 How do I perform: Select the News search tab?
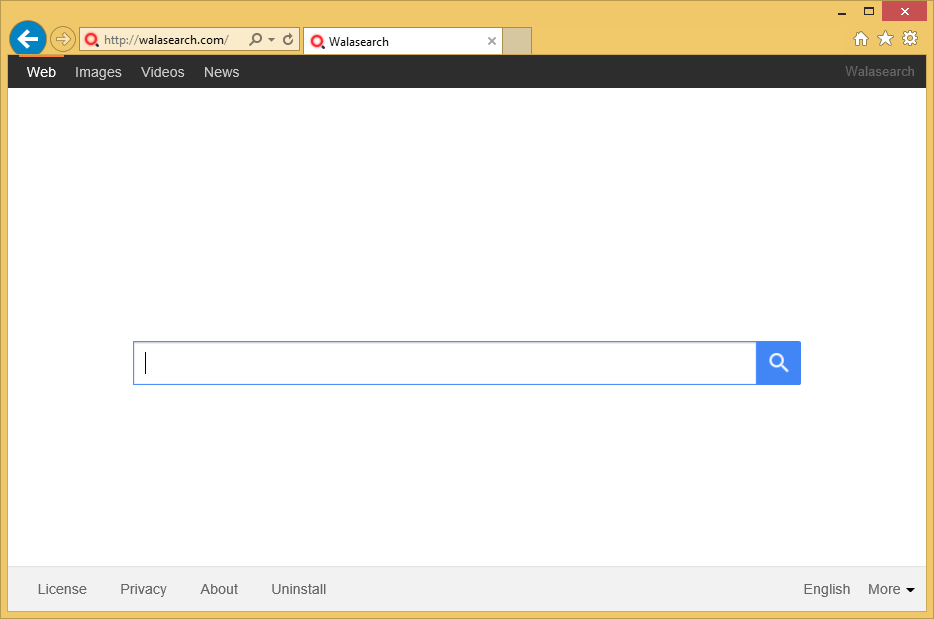point(221,72)
